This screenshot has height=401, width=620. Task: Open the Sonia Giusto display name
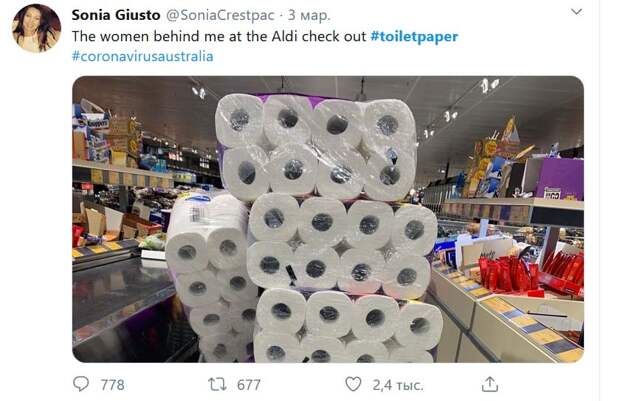pos(116,15)
